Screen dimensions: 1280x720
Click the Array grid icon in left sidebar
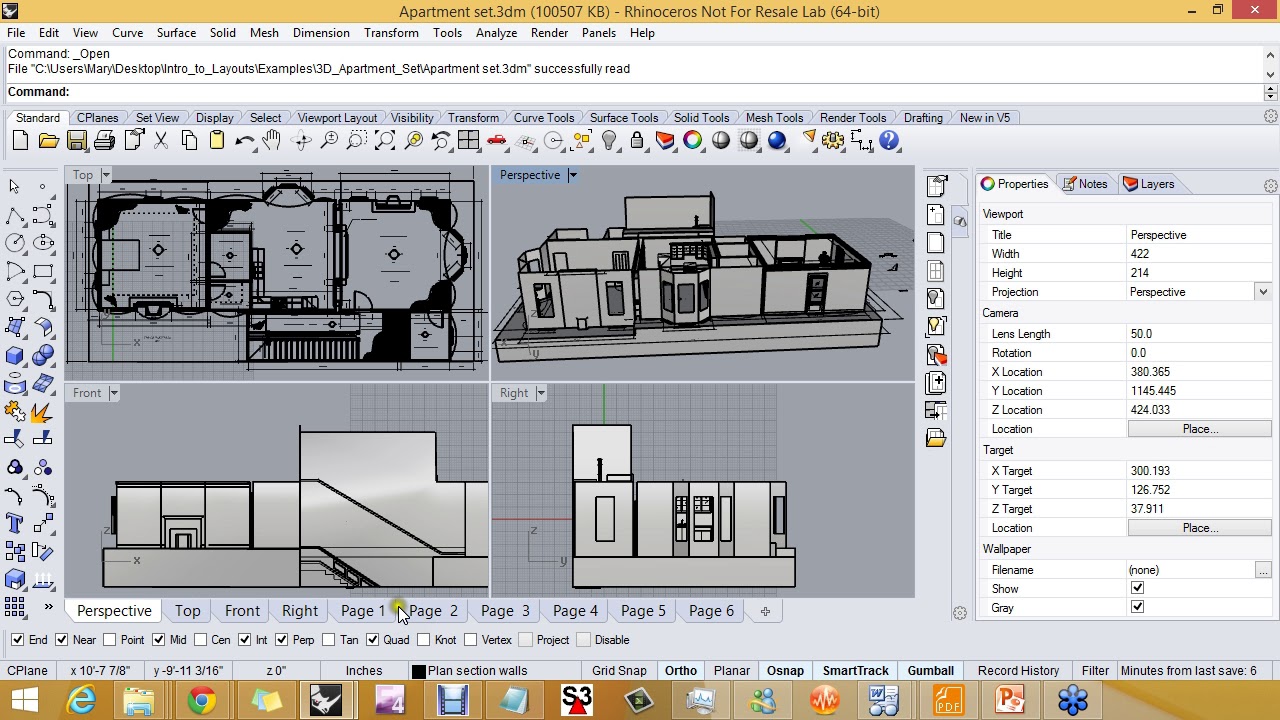point(15,607)
